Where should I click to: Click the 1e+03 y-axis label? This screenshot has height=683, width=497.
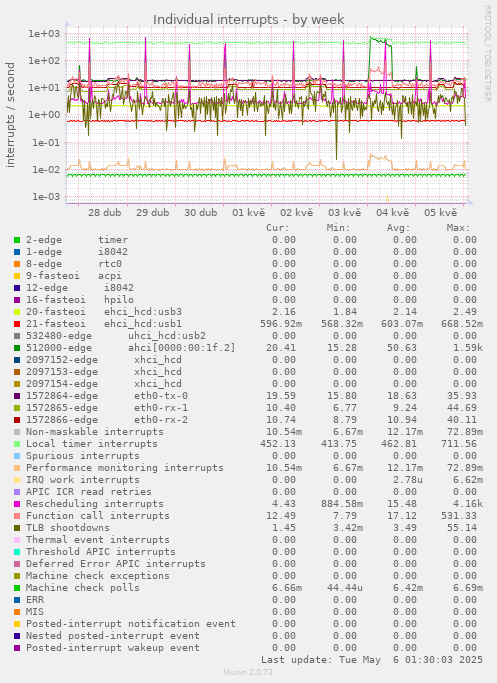[x=42, y=34]
